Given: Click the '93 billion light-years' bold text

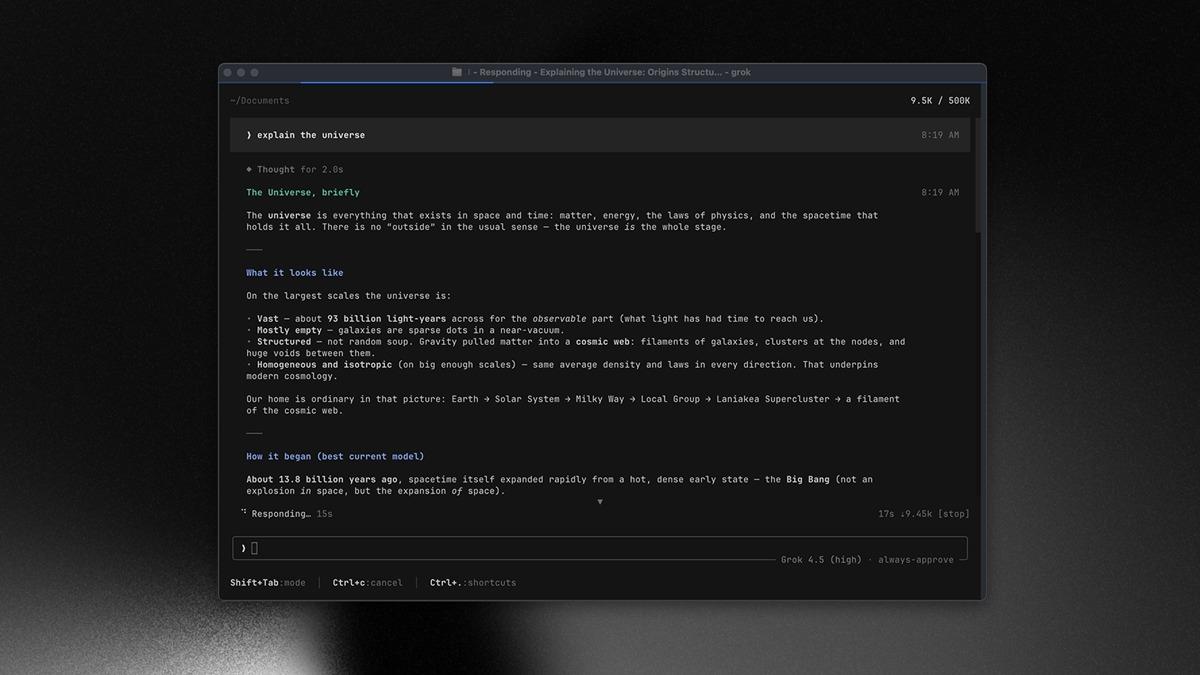Looking at the screenshot, I should [386, 319].
